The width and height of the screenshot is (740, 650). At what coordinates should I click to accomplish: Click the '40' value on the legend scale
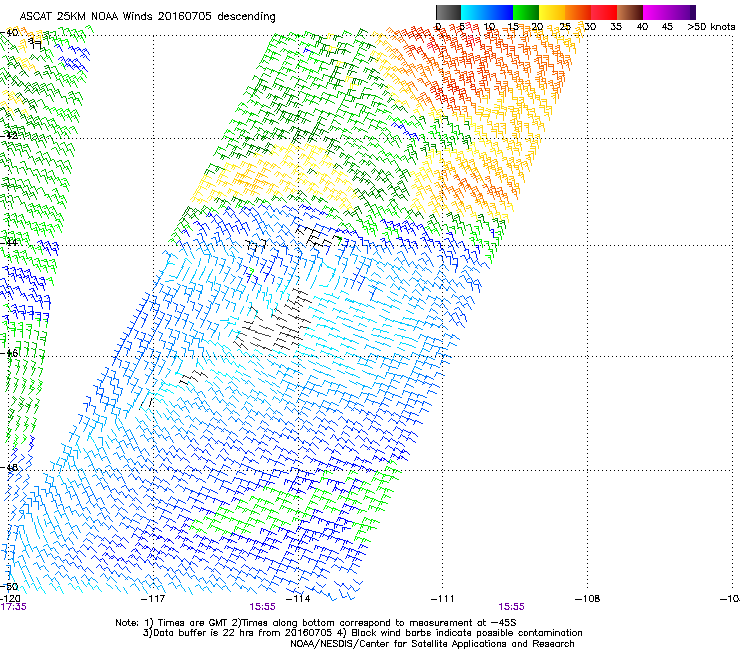(x=642, y=27)
